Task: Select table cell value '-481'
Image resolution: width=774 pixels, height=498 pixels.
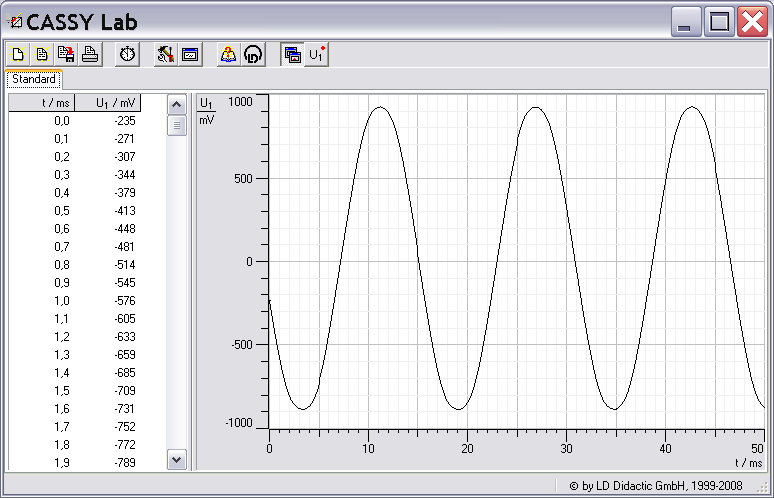Action: coord(124,247)
